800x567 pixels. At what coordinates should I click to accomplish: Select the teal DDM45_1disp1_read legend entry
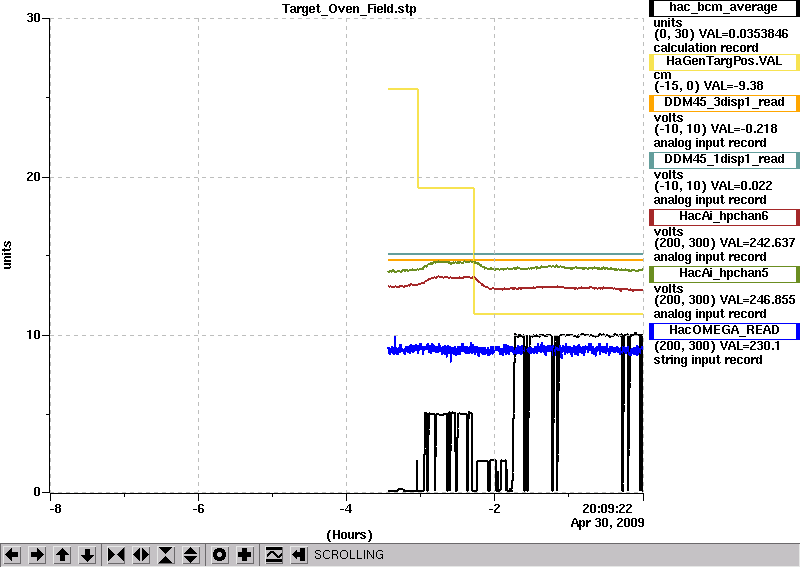click(x=724, y=160)
